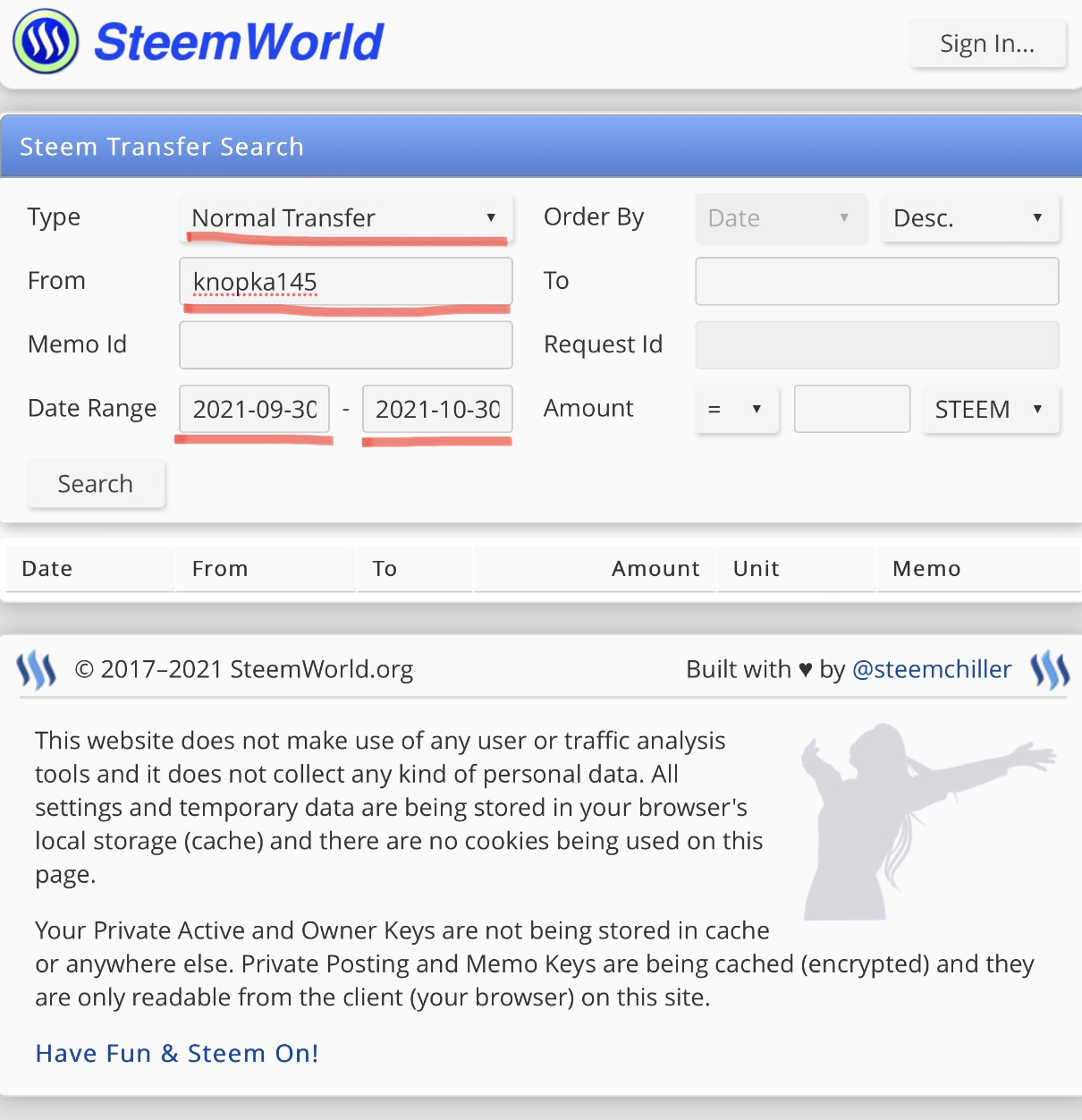Click the Memo Id input field

pos(346,345)
